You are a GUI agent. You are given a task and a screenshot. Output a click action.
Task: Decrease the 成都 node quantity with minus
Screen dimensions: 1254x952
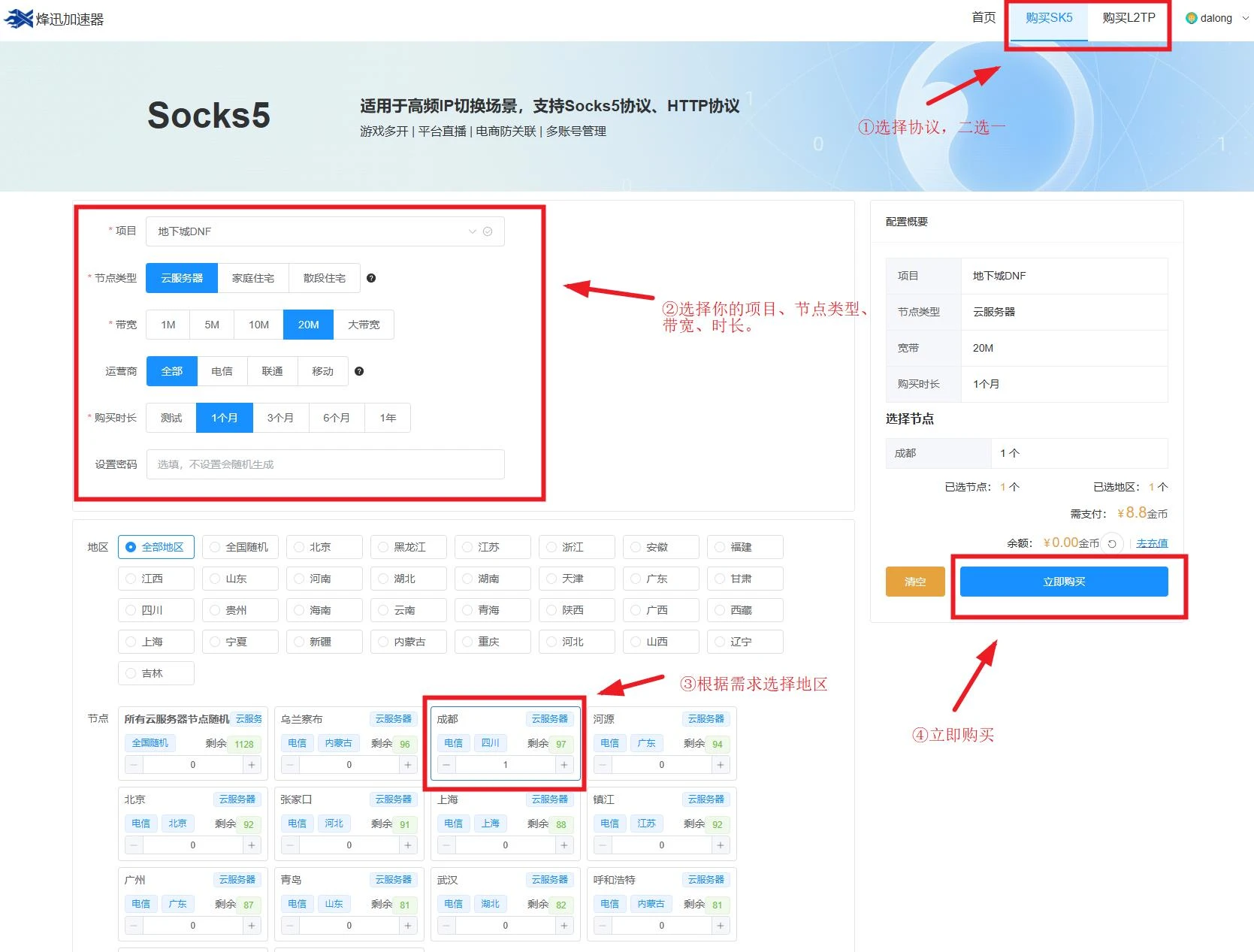pyautogui.click(x=447, y=765)
